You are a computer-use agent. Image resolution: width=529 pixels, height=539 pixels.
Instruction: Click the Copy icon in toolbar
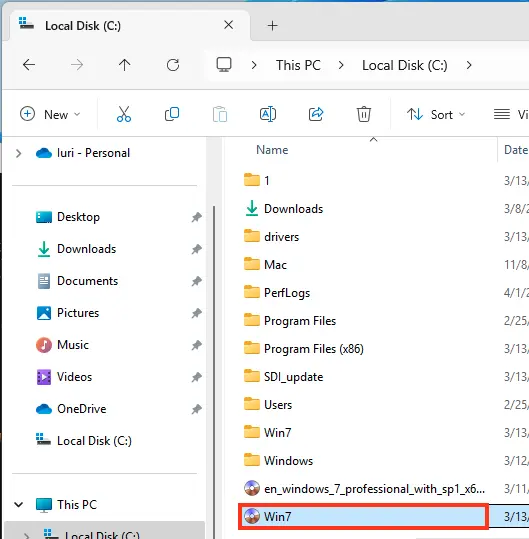click(172, 114)
